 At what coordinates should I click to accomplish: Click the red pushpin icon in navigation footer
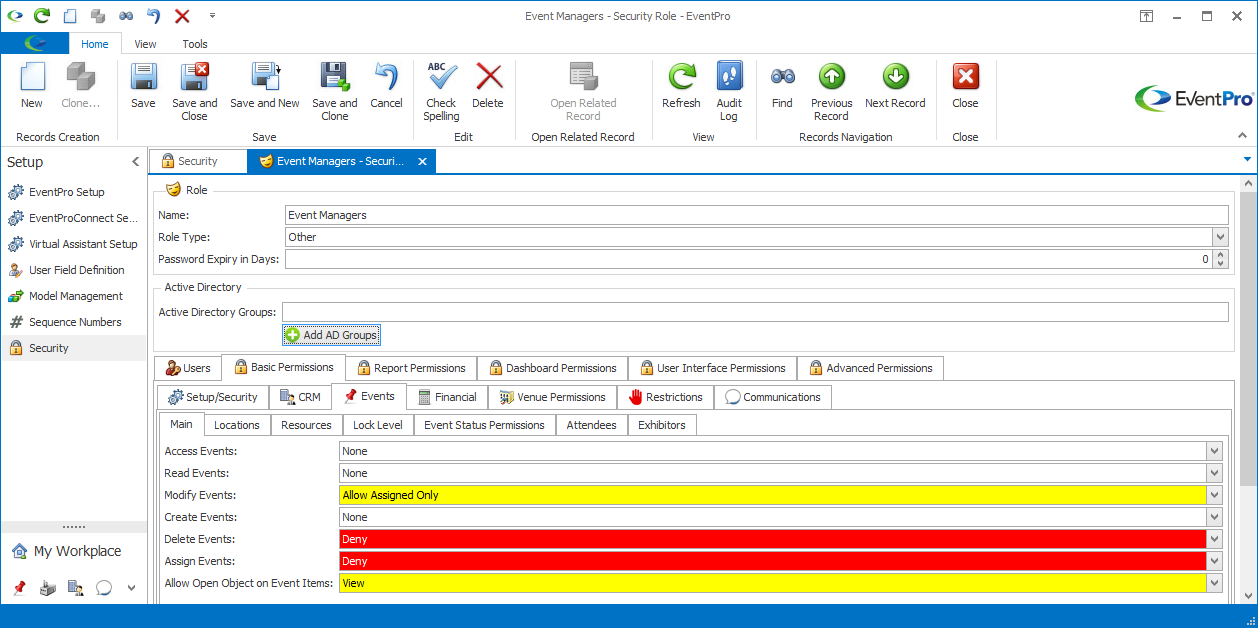pyautogui.click(x=19, y=588)
